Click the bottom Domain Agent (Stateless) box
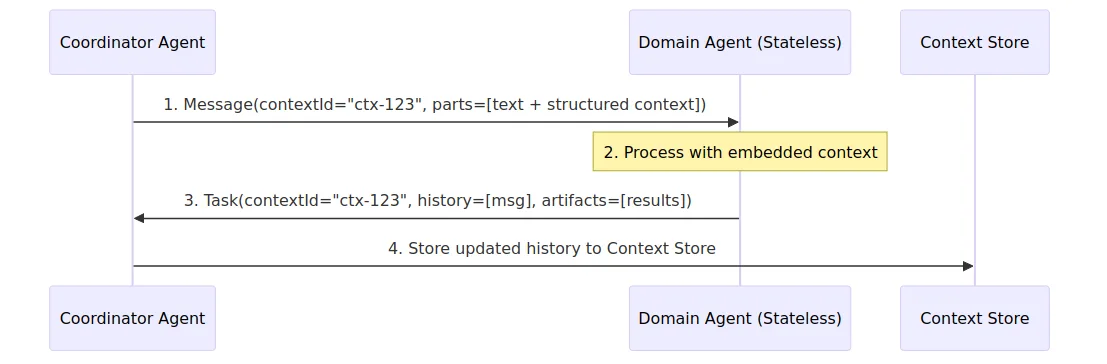1107x364 pixels. pyautogui.click(x=740, y=318)
